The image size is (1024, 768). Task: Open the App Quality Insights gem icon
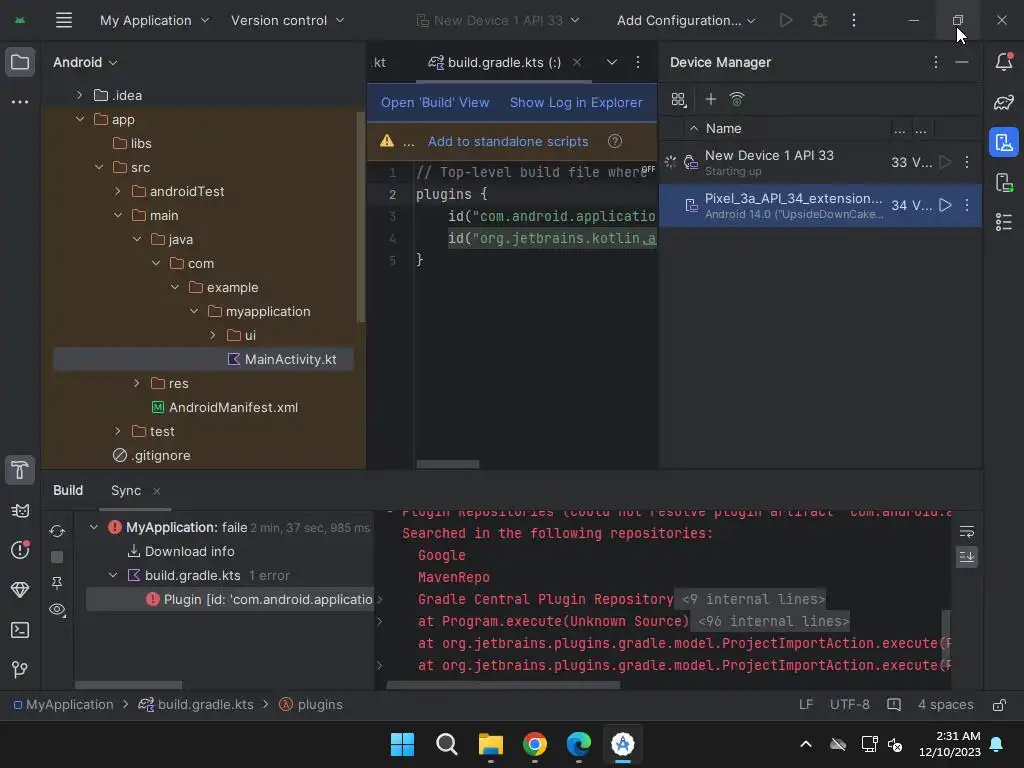coord(20,590)
